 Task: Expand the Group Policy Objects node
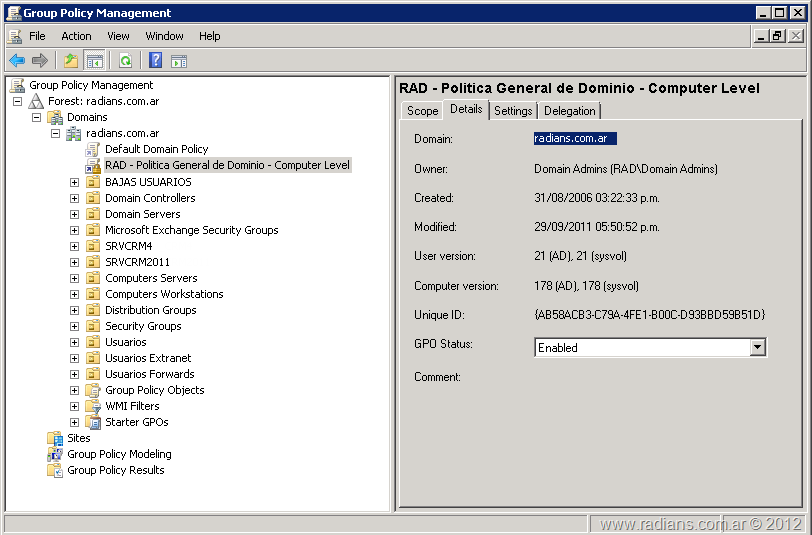(74, 390)
